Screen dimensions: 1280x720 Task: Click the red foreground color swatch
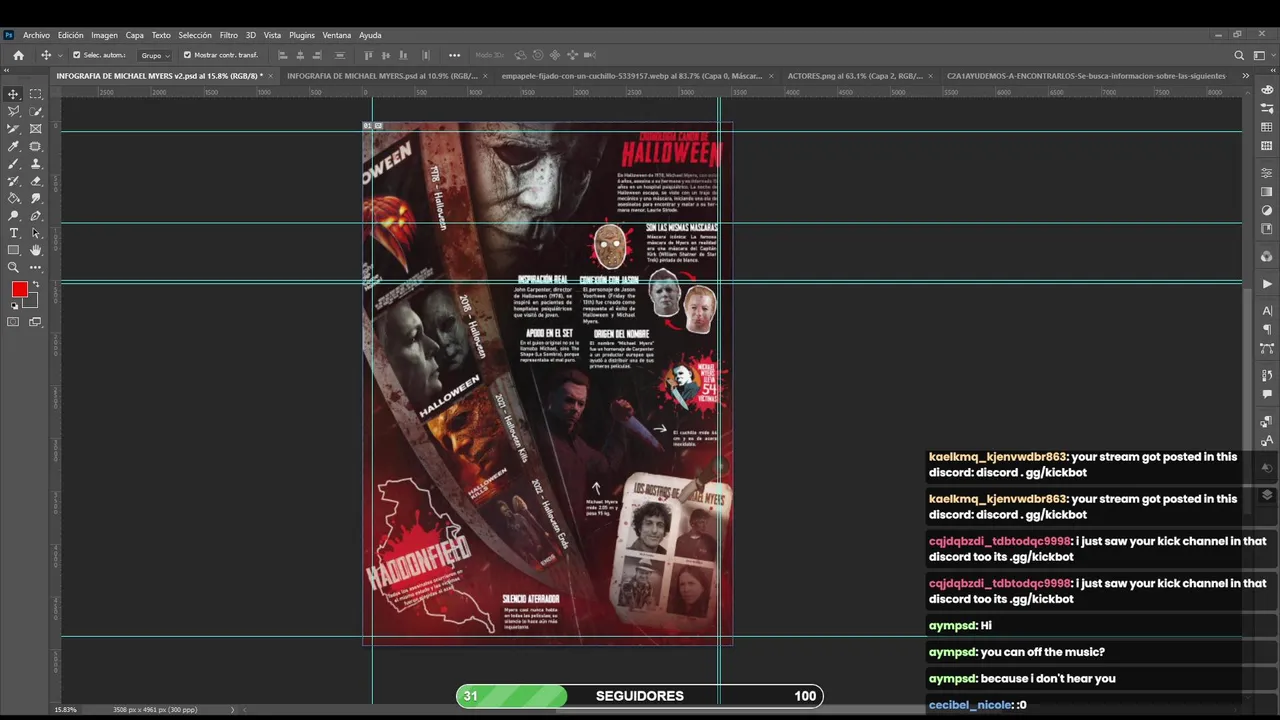coord(19,289)
